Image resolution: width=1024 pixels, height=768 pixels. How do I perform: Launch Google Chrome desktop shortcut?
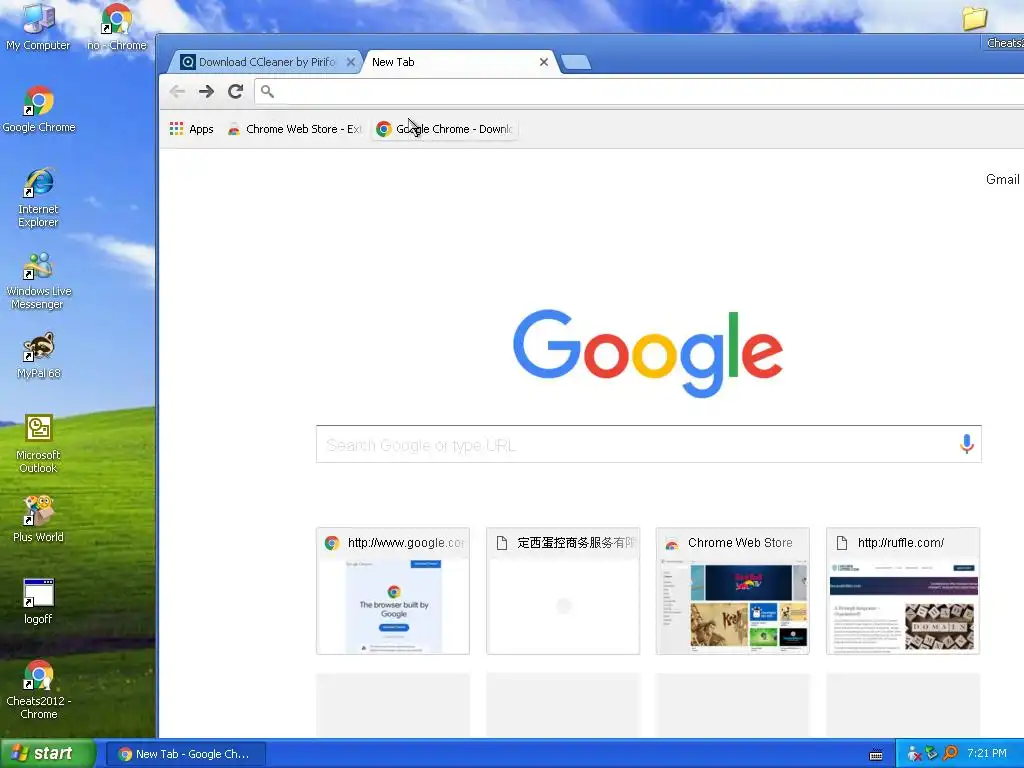pyautogui.click(x=39, y=109)
